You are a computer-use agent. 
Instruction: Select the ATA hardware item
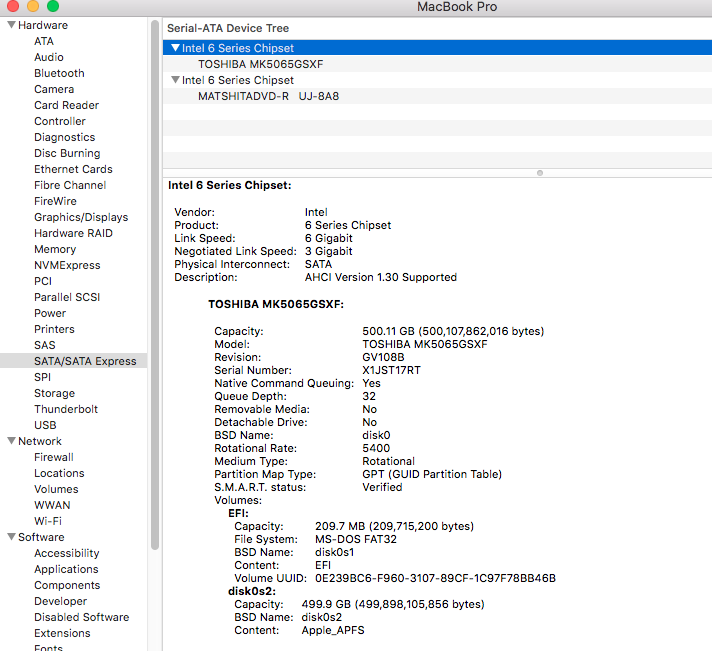click(44, 41)
